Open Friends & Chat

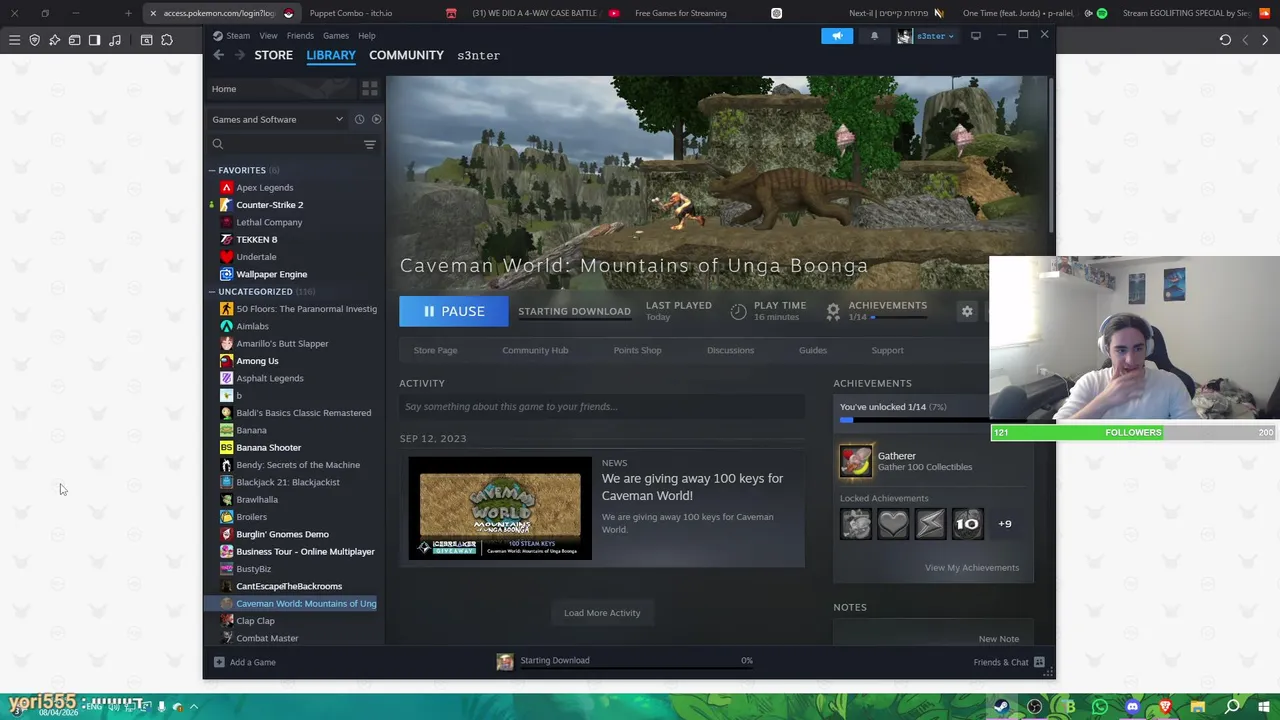1009,662
